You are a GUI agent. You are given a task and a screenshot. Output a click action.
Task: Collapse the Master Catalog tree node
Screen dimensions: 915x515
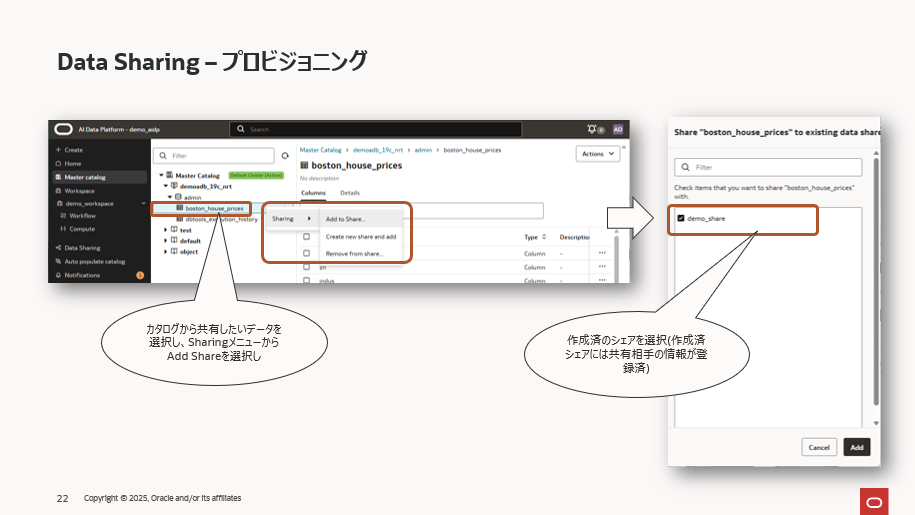(162, 175)
